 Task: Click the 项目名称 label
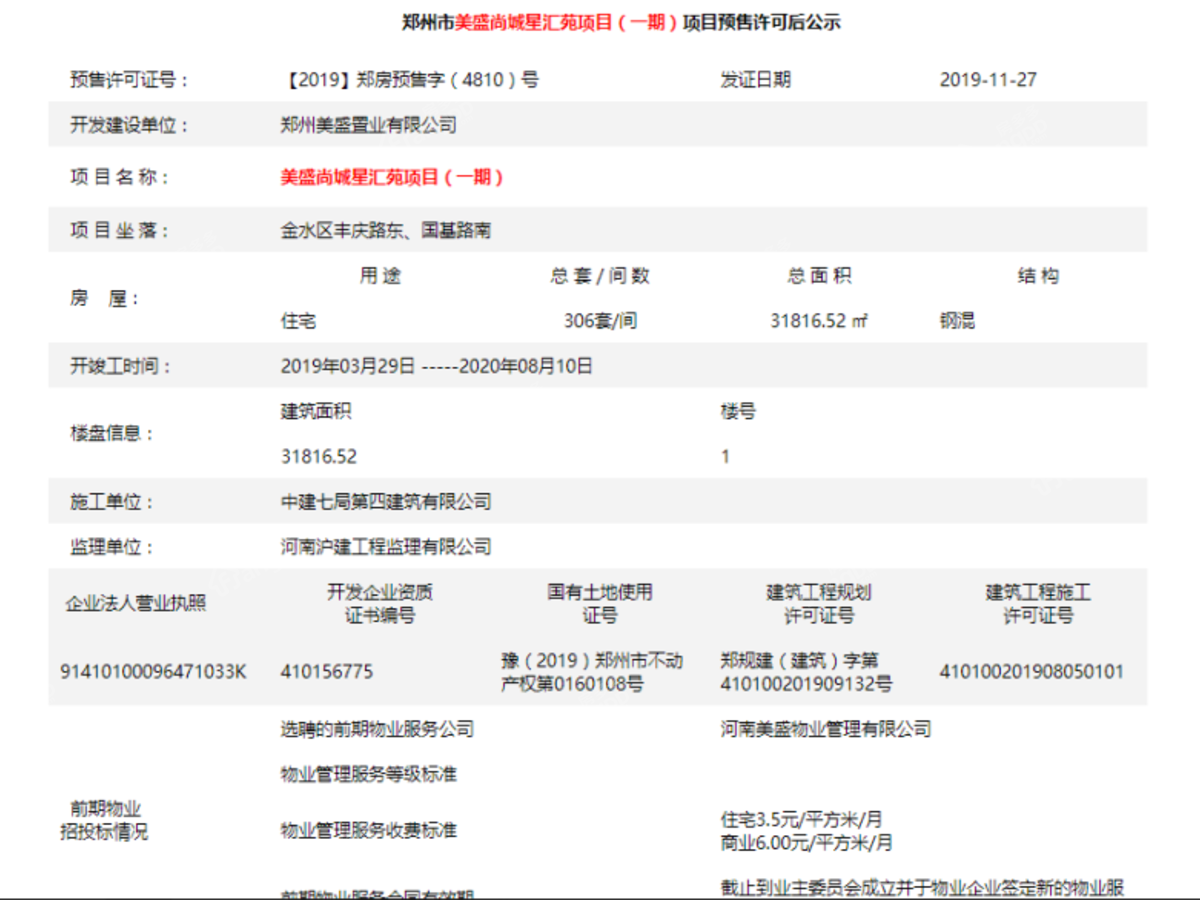click(x=120, y=177)
